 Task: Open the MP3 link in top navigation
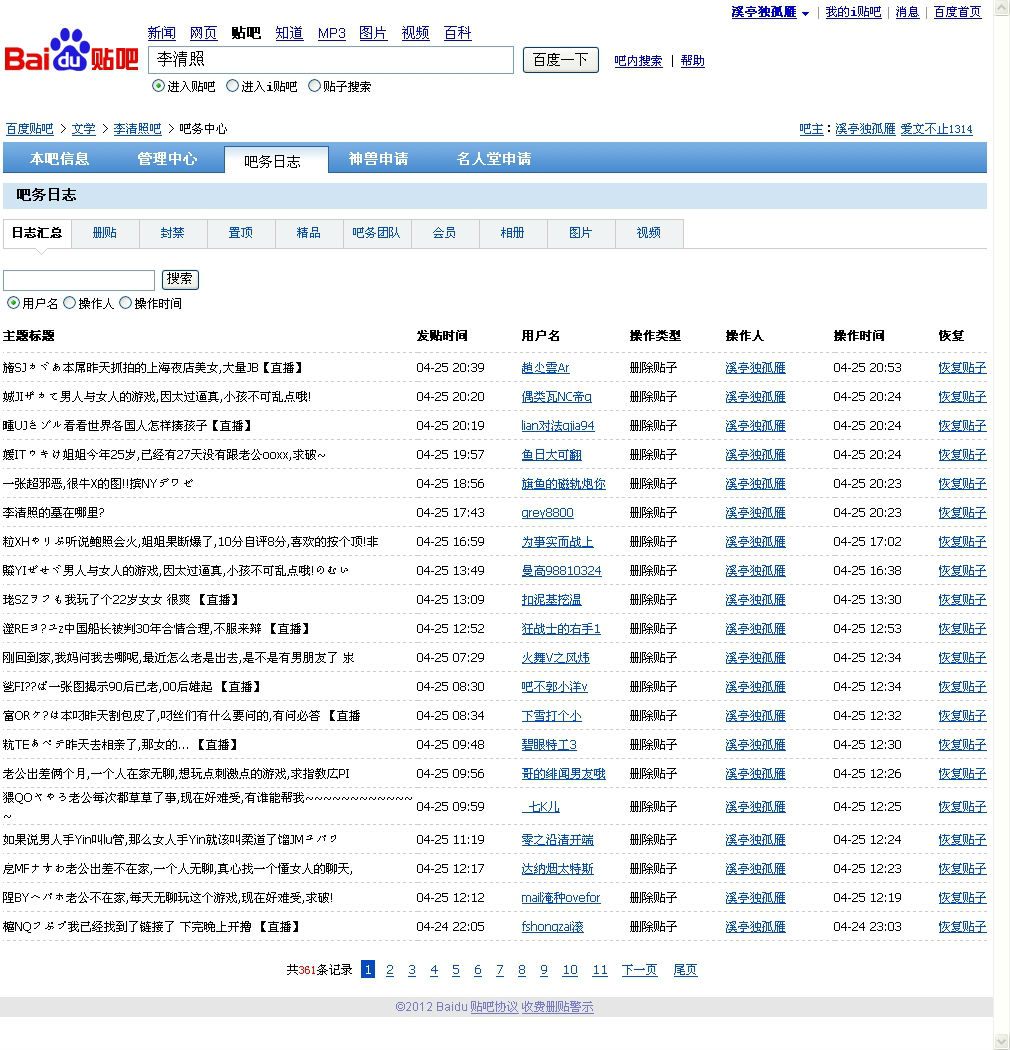click(332, 33)
